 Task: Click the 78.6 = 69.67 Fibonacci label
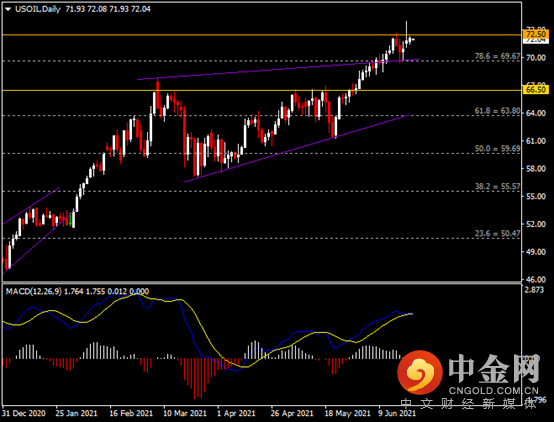497,56
